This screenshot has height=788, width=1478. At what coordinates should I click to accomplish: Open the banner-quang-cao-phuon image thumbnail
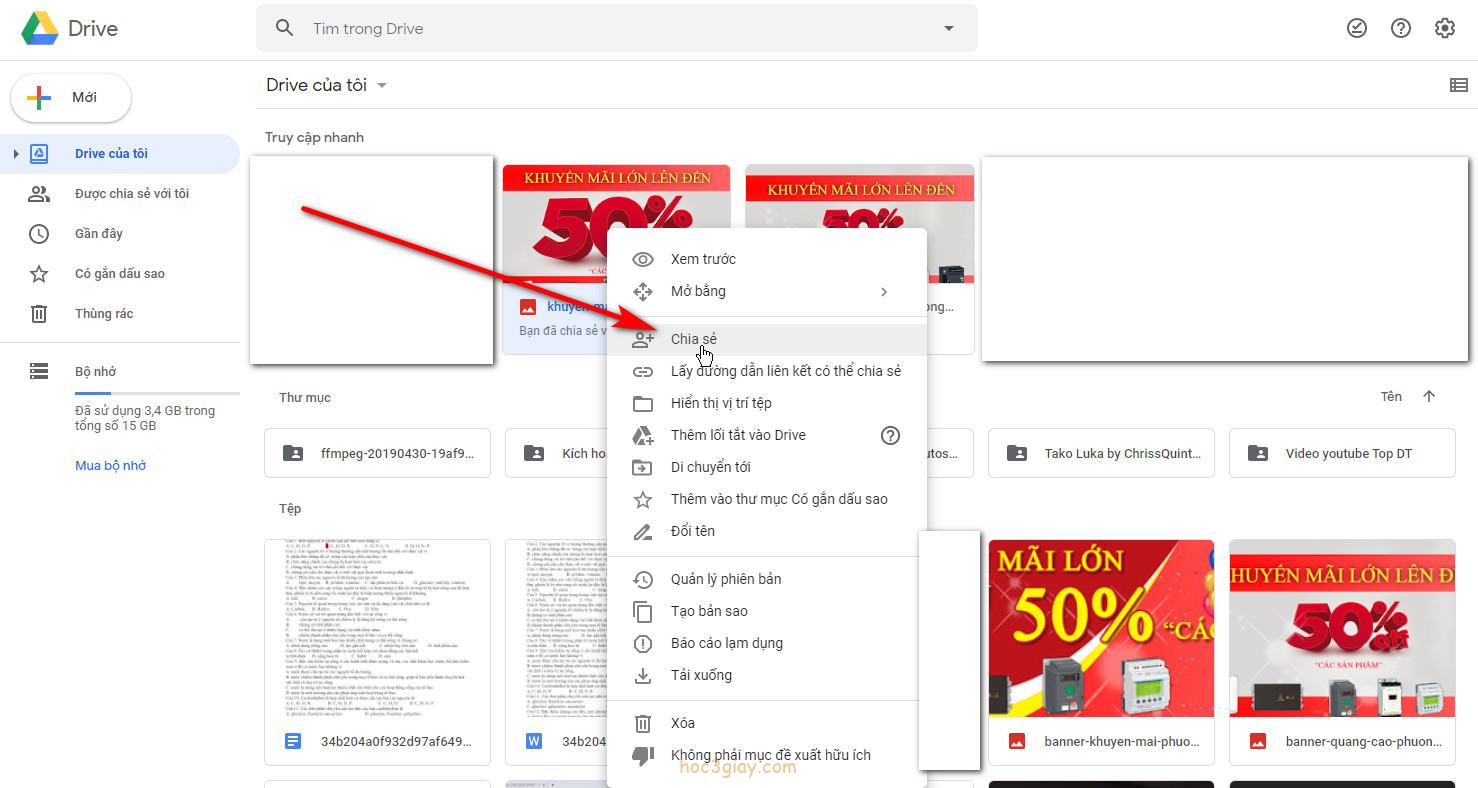1342,628
